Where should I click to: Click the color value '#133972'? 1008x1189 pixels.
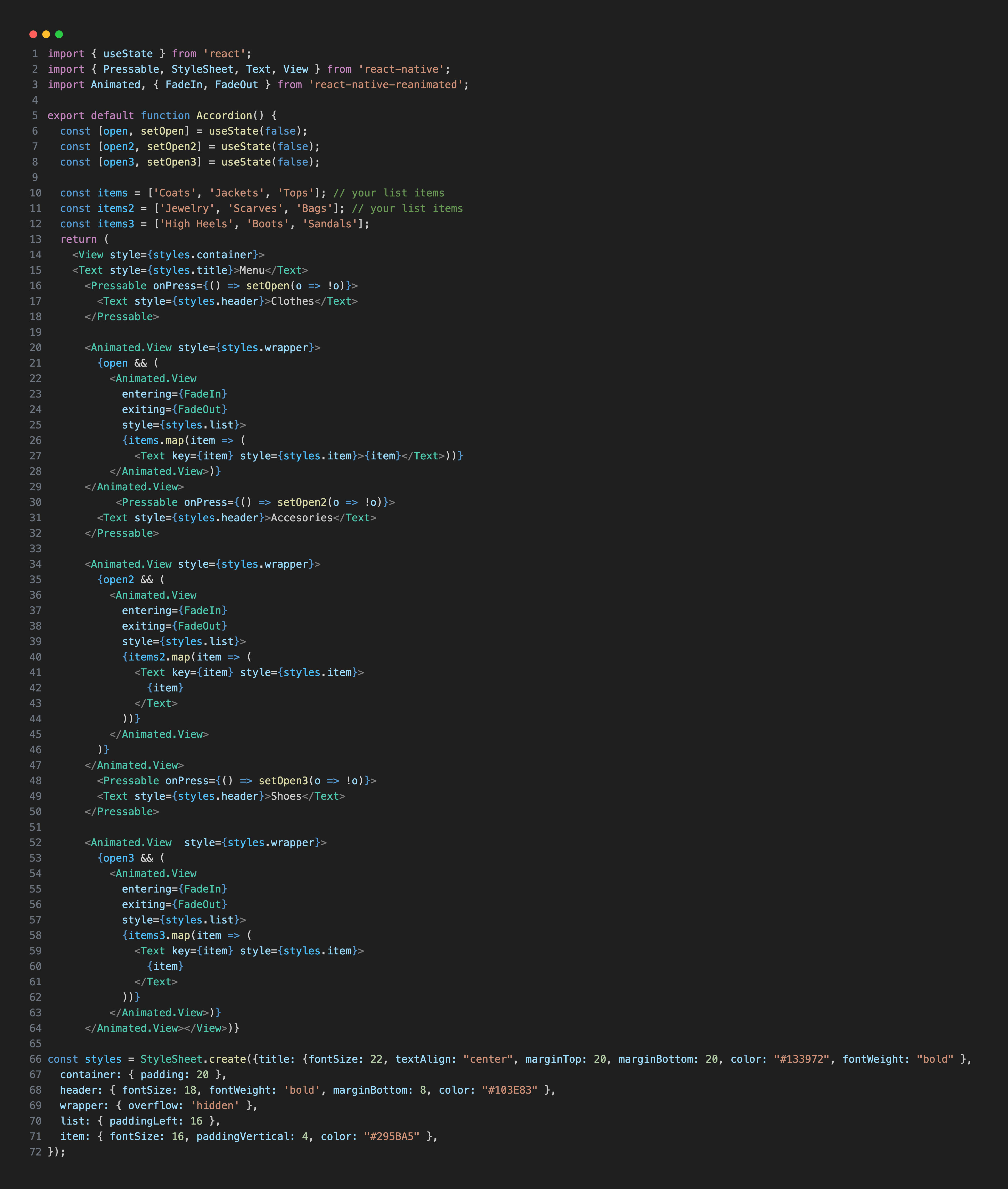(802, 1059)
